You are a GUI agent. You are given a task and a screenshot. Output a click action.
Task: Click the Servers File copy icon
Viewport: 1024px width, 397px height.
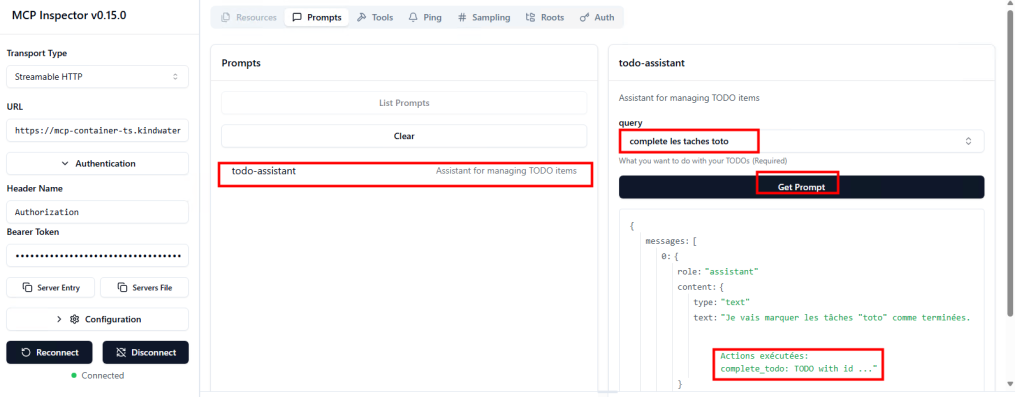pos(123,287)
